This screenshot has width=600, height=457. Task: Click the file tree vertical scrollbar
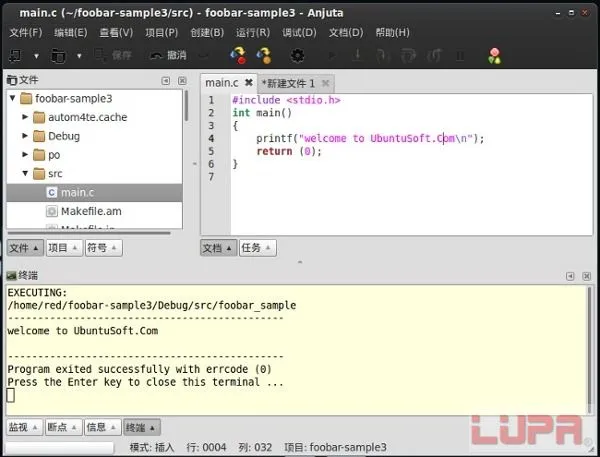(186, 106)
